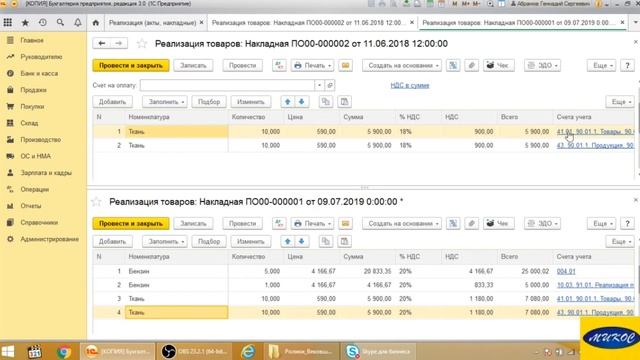Viewport: 640px width, 360px height.
Task: Attach files paperclip in lower toolbar
Action: 471,223
